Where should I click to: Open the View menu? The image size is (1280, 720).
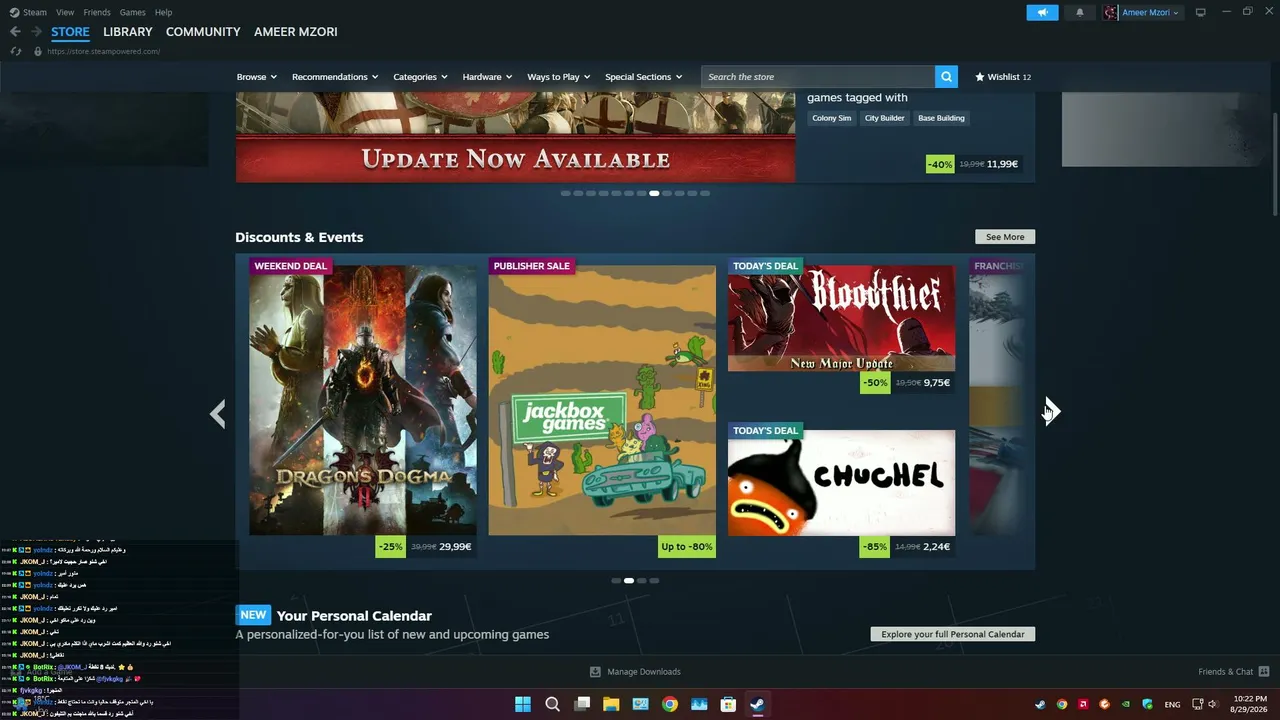pyautogui.click(x=65, y=12)
